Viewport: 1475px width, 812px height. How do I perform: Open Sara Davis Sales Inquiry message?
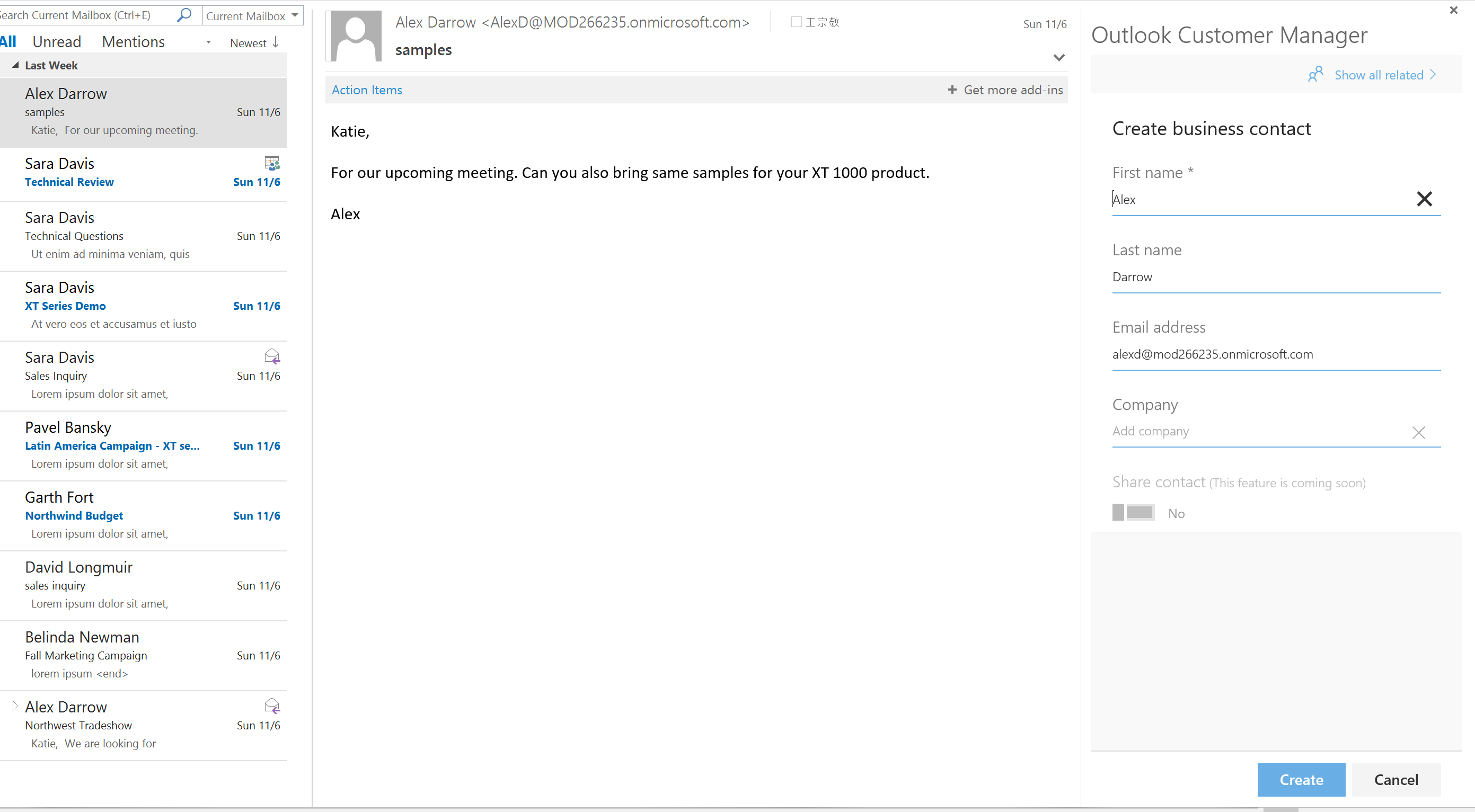pyautogui.click(x=143, y=376)
